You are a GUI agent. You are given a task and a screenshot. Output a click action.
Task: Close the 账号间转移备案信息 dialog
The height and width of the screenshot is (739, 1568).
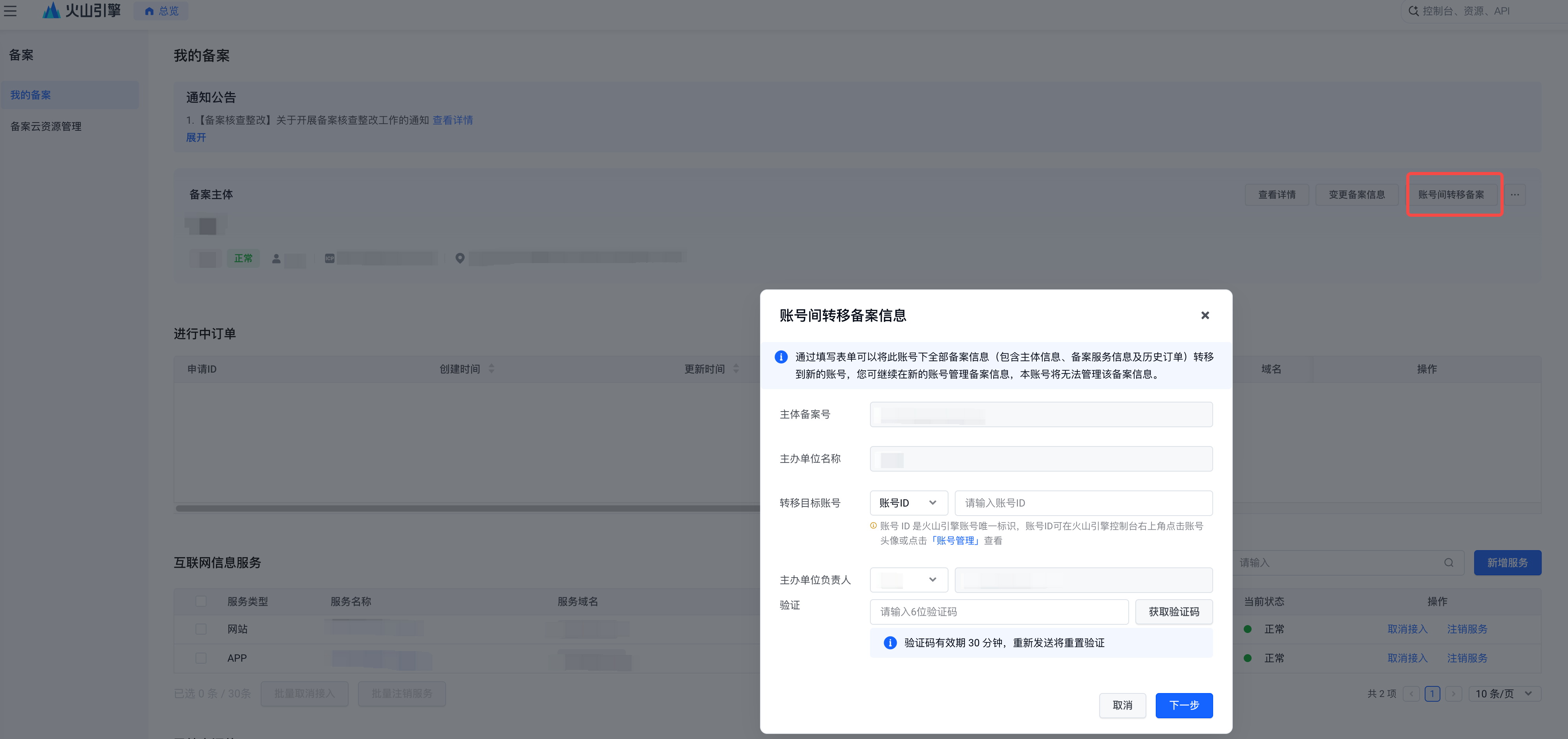(1204, 315)
